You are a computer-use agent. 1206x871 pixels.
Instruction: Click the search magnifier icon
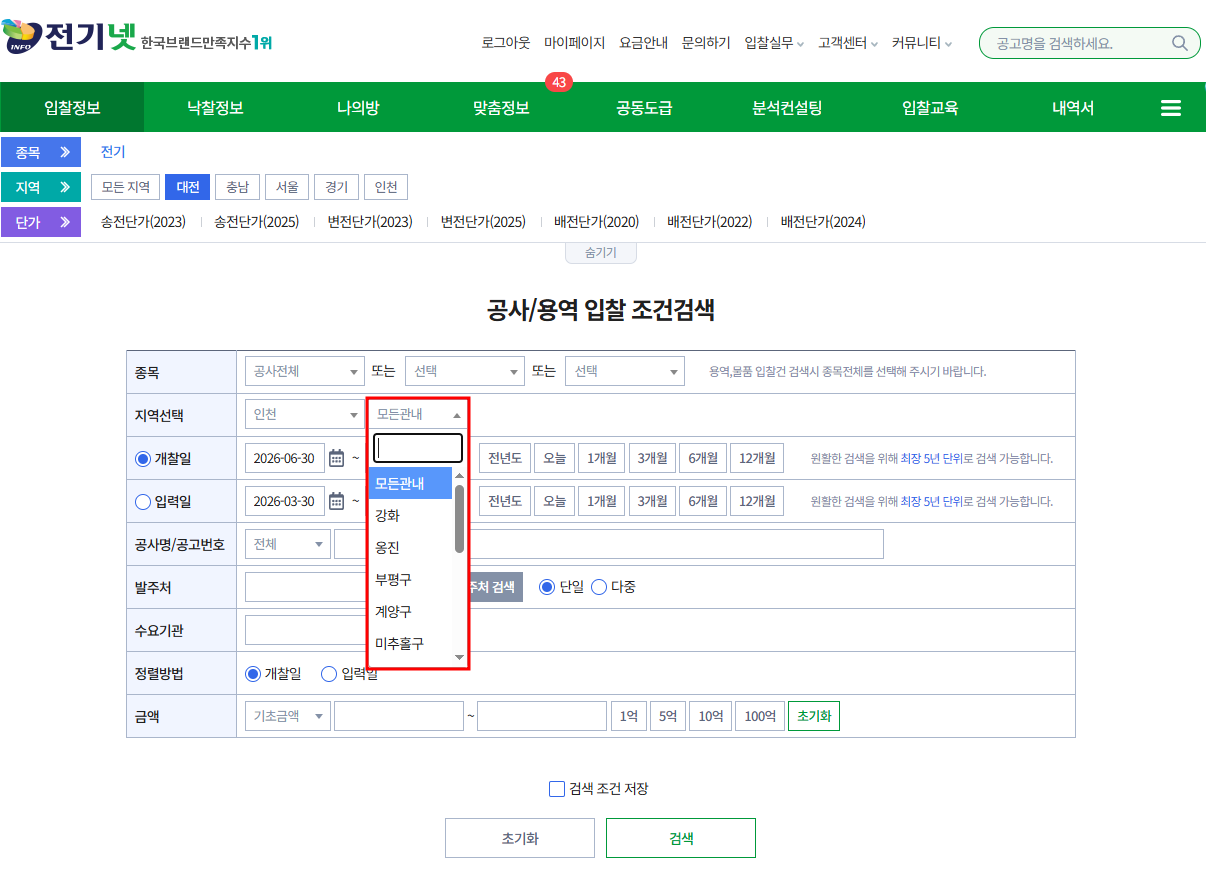[x=1180, y=43]
